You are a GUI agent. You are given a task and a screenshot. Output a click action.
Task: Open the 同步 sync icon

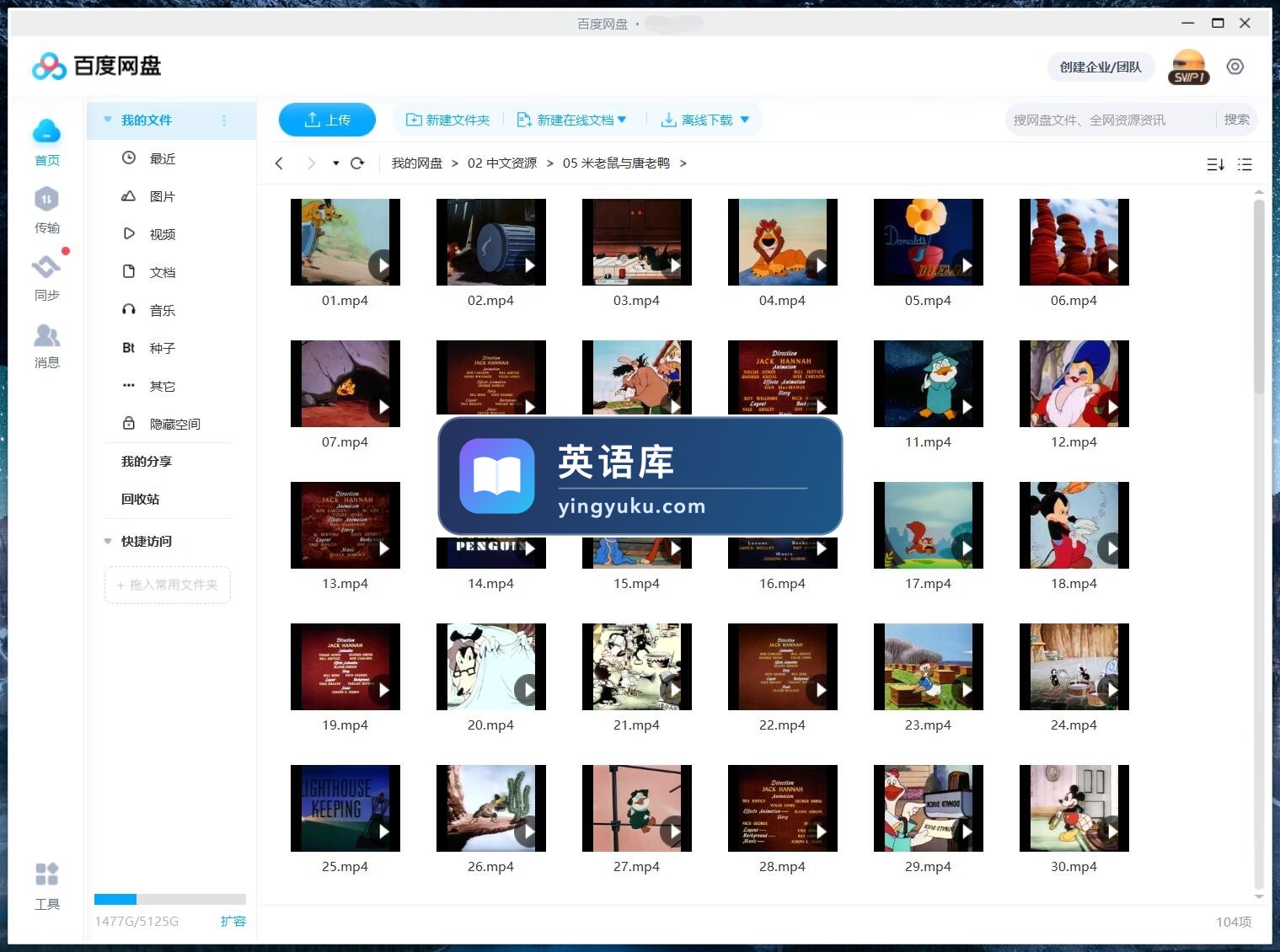pos(47,267)
